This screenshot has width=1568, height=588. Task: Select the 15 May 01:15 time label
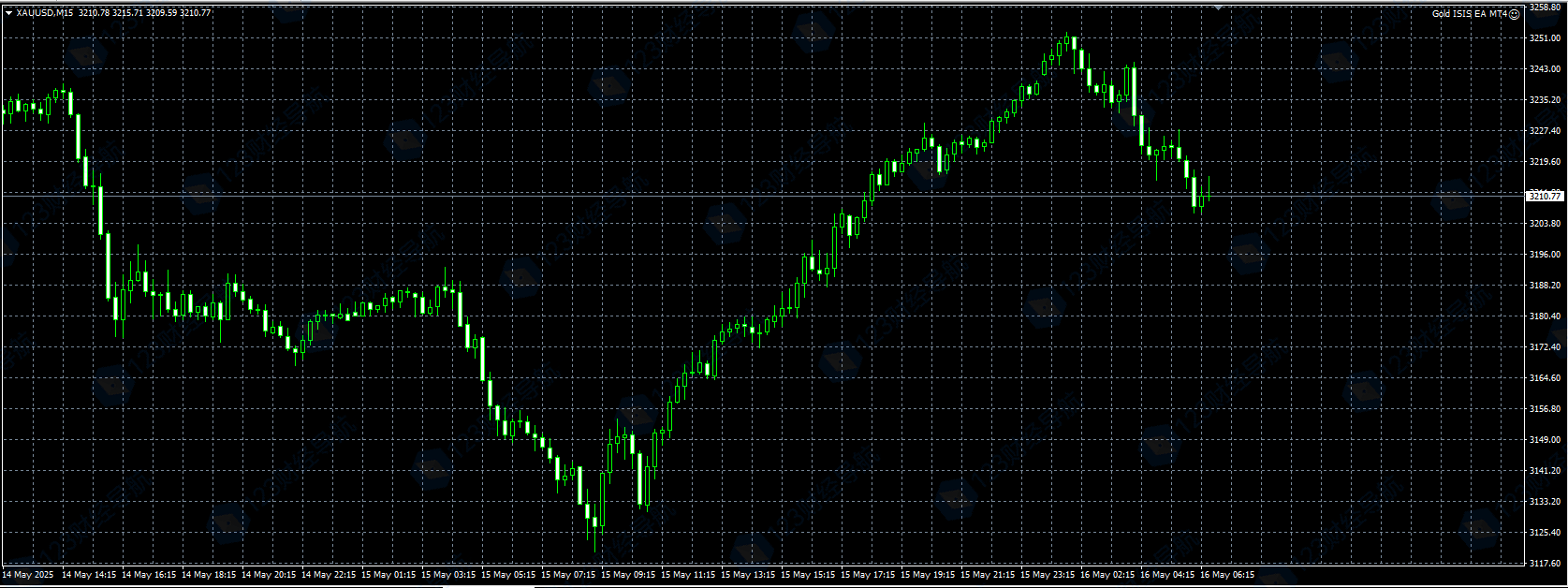pyautogui.click(x=388, y=575)
